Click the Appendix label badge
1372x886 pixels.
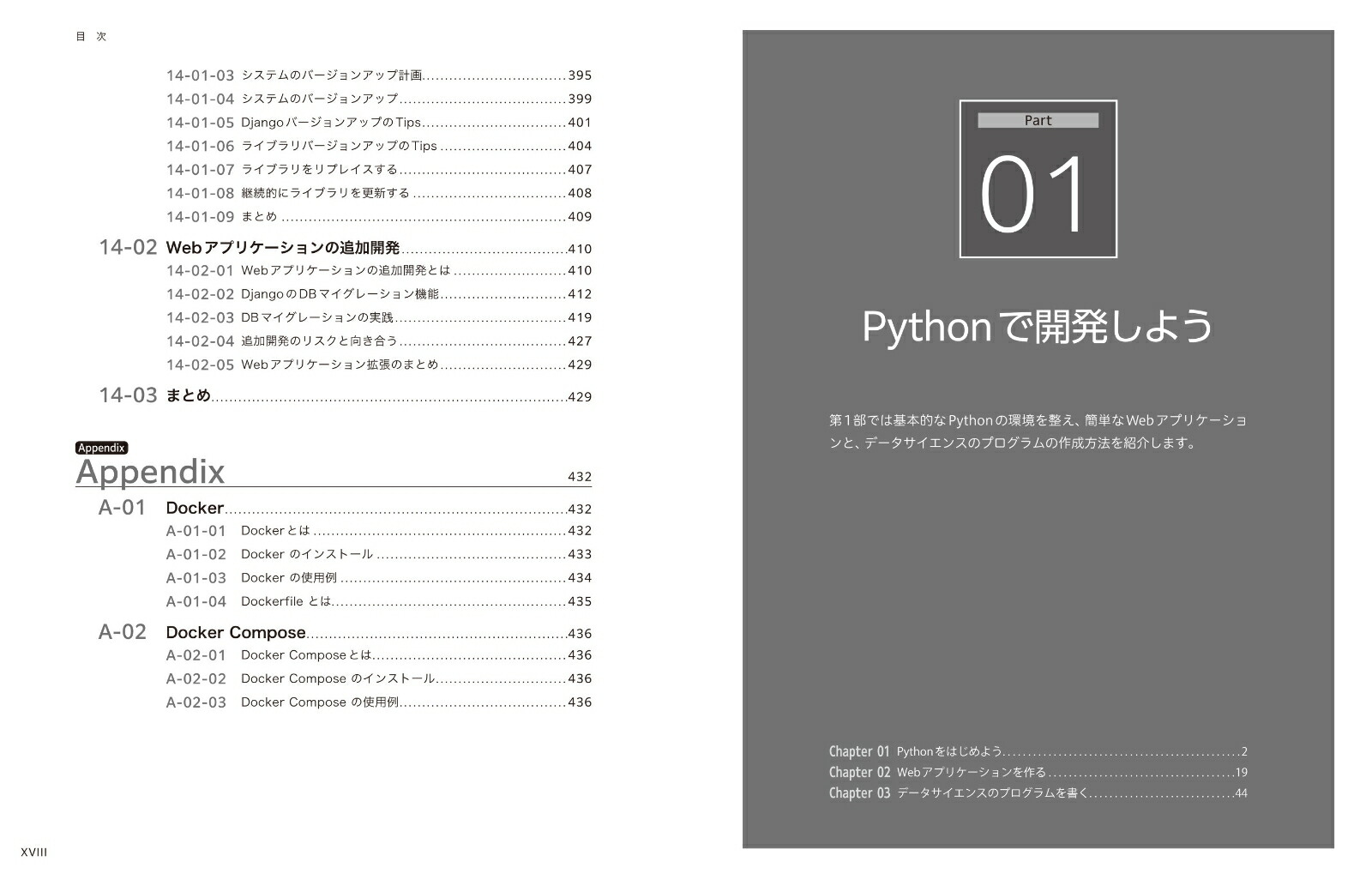point(102,448)
